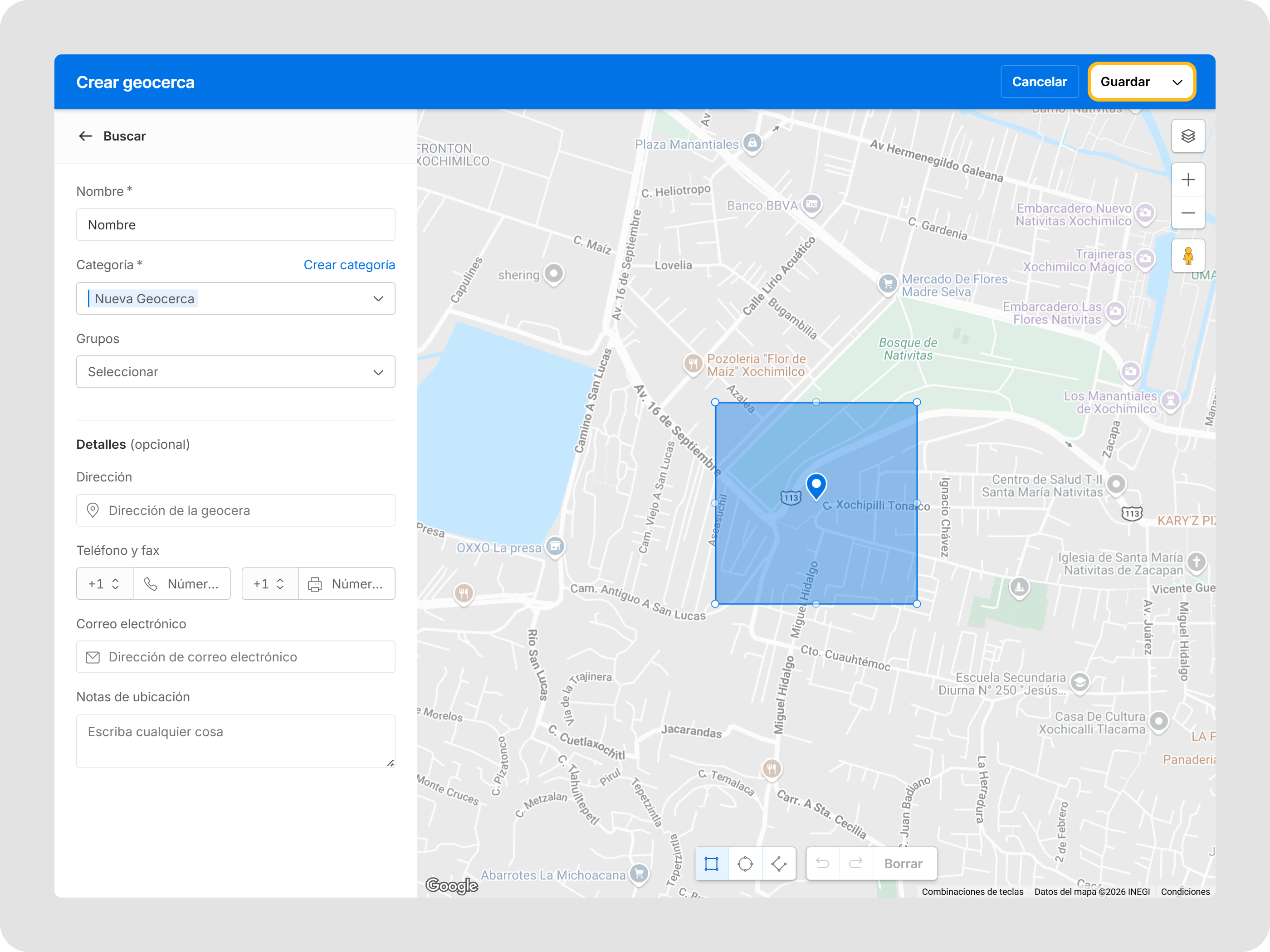Click the Cancelar button
Screen dimensions: 1270x952
click(1039, 82)
